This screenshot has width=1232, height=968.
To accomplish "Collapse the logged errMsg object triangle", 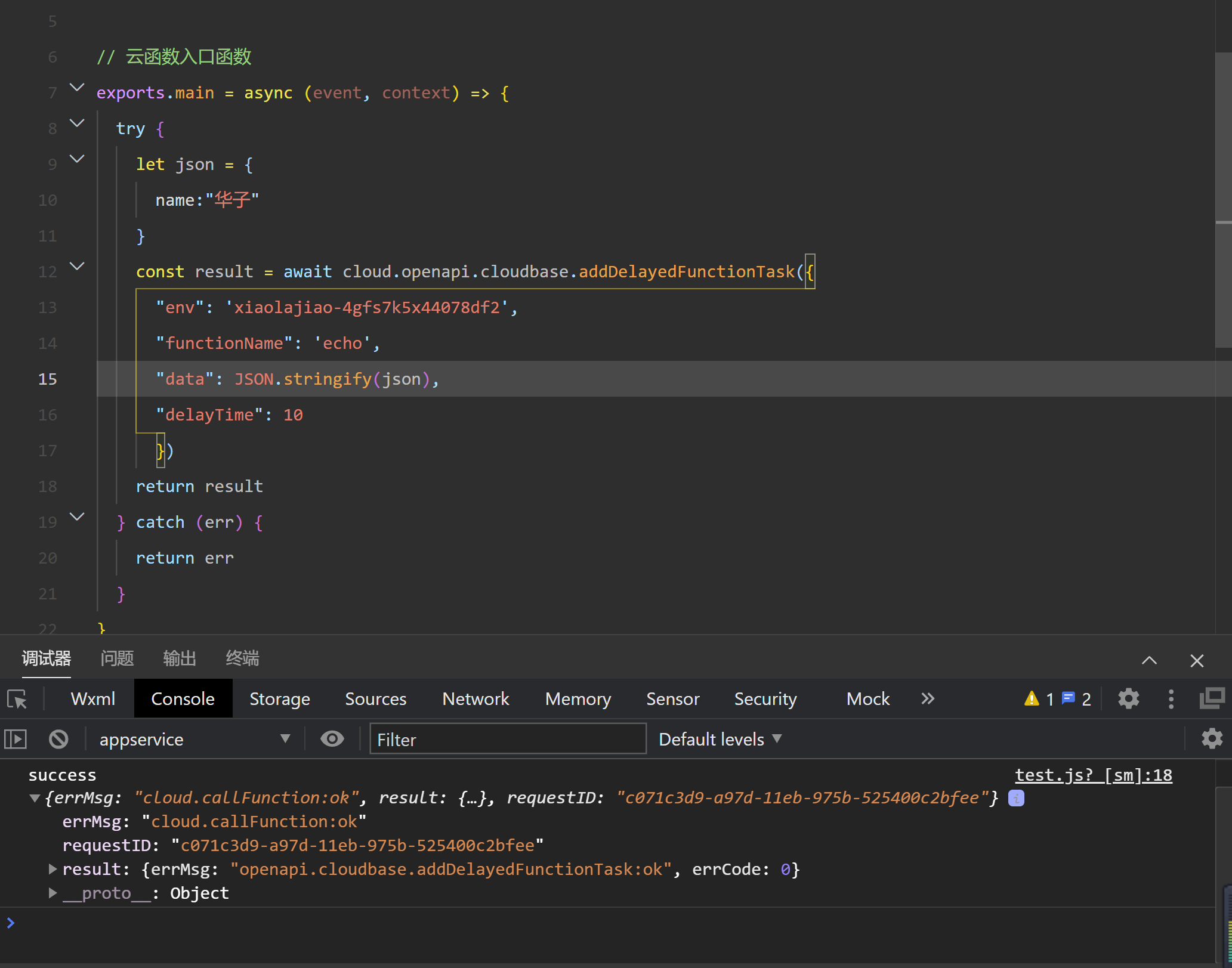I will pos(35,799).
